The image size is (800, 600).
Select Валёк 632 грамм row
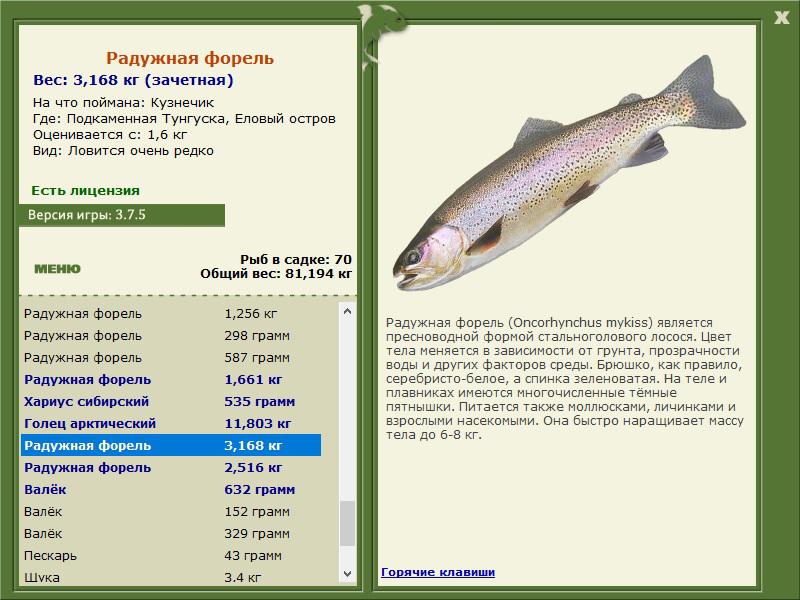point(171,489)
